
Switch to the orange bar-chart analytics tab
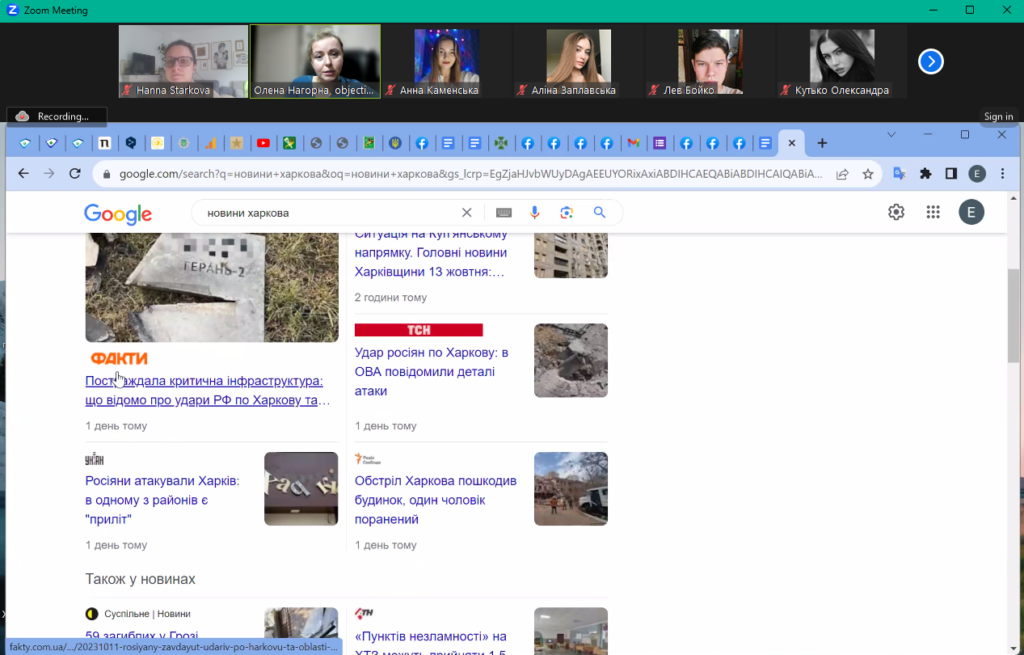(x=210, y=143)
